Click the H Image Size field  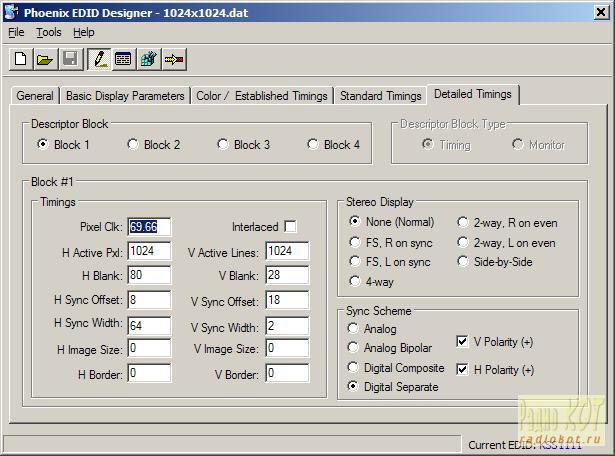[x=149, y=348]
